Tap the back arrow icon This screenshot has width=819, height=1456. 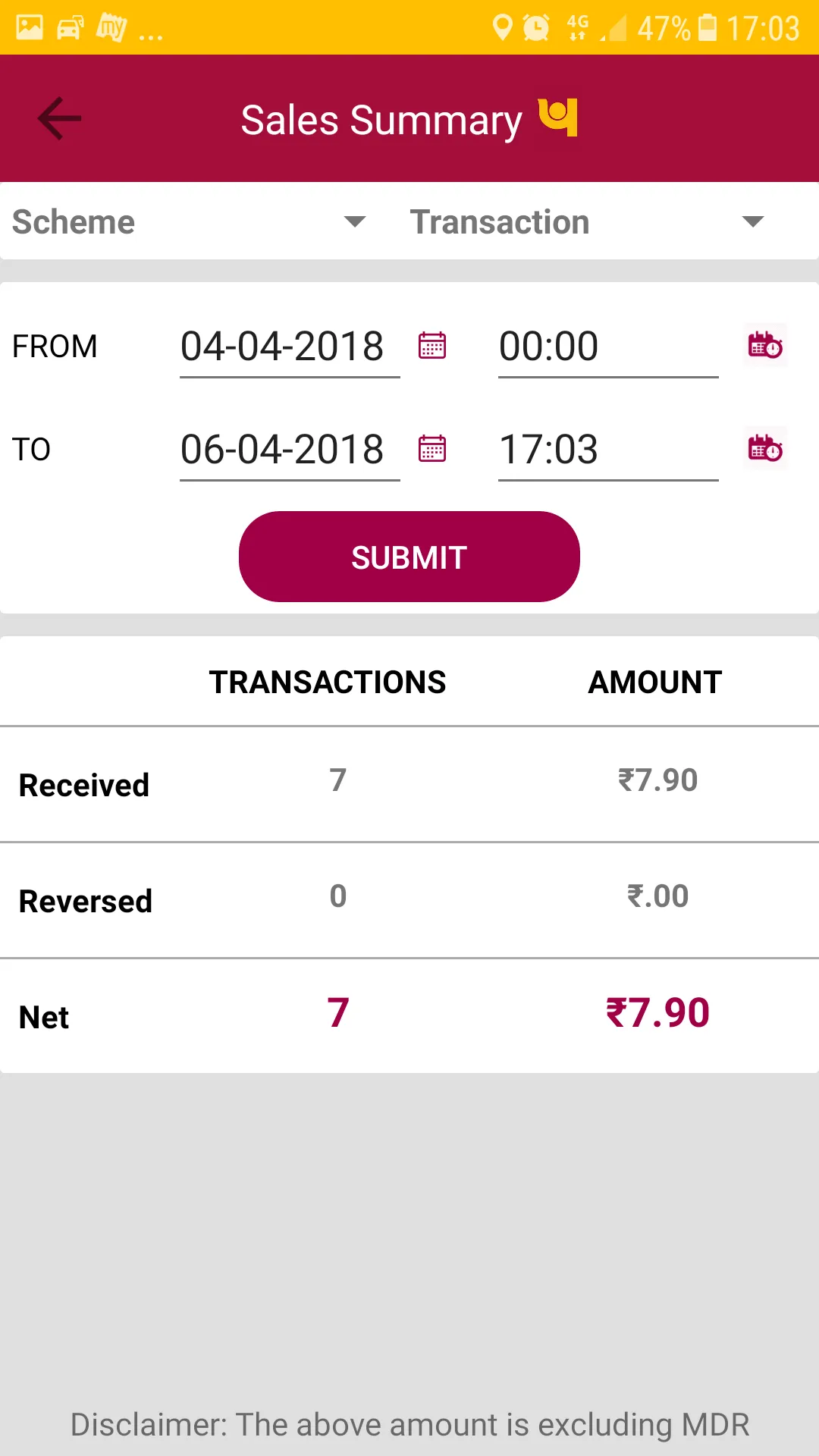tap(60, 118)
